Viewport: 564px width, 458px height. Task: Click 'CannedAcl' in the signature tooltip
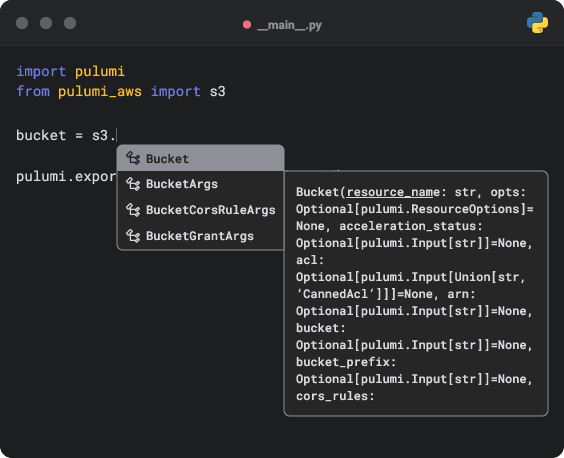pos(335,294)
